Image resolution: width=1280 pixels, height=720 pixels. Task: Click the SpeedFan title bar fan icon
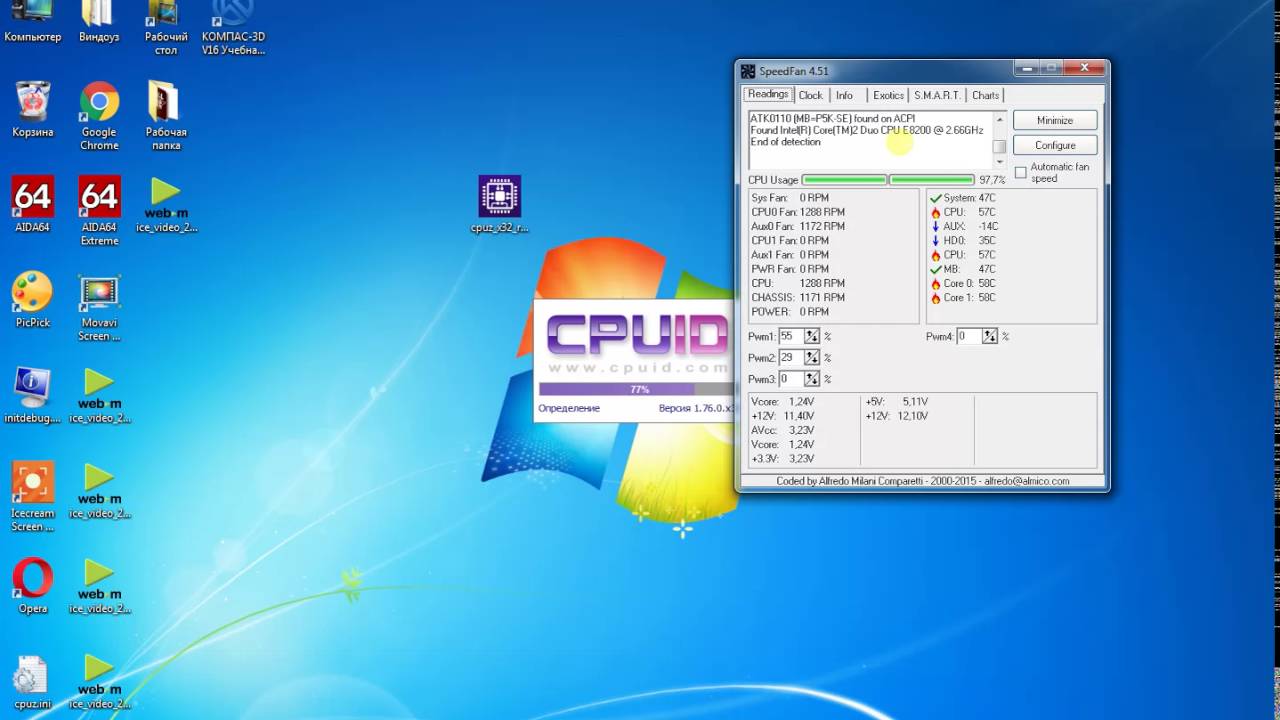click(x=748, y=71)
